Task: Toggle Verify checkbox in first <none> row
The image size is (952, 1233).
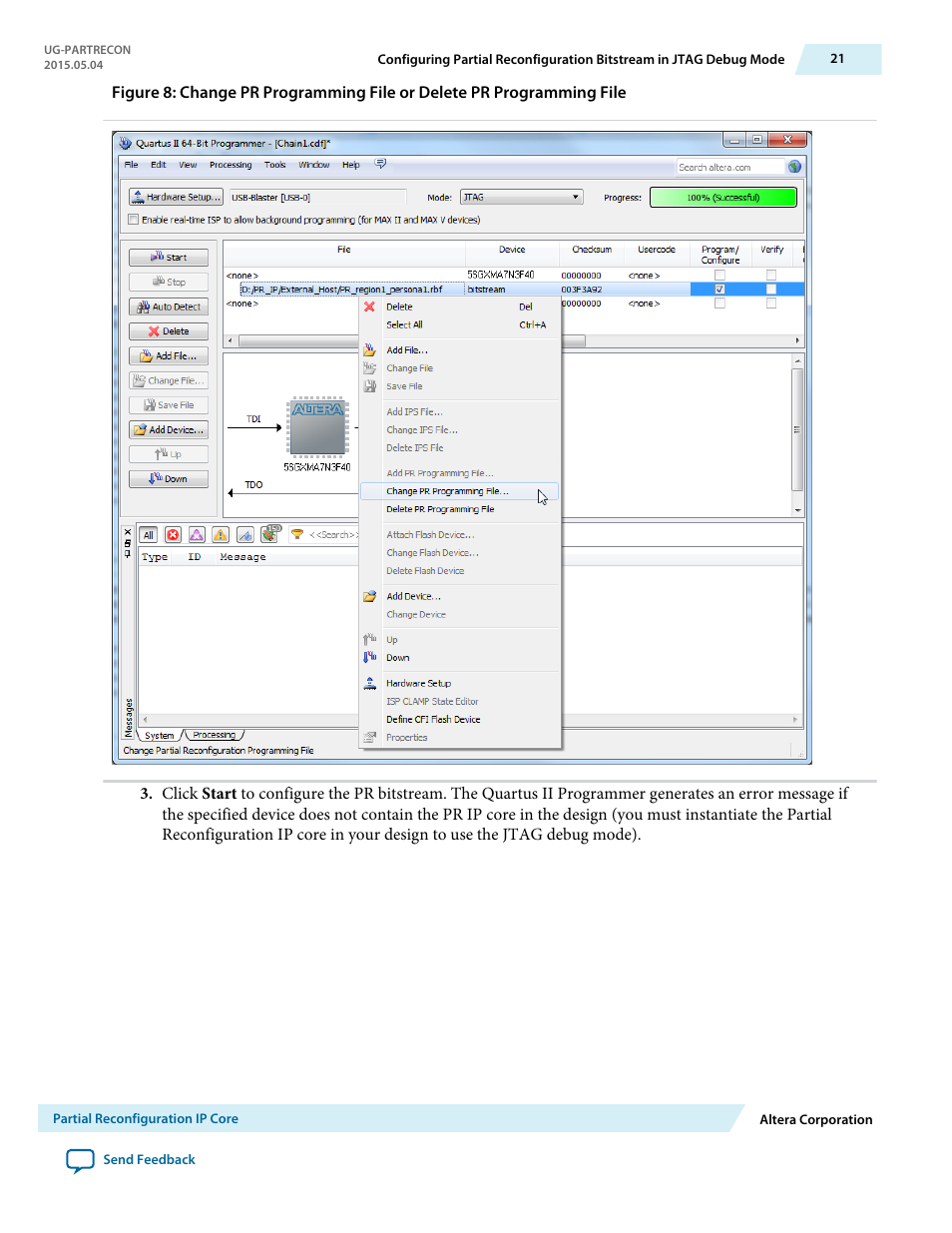Action: [x=771, y=276]
